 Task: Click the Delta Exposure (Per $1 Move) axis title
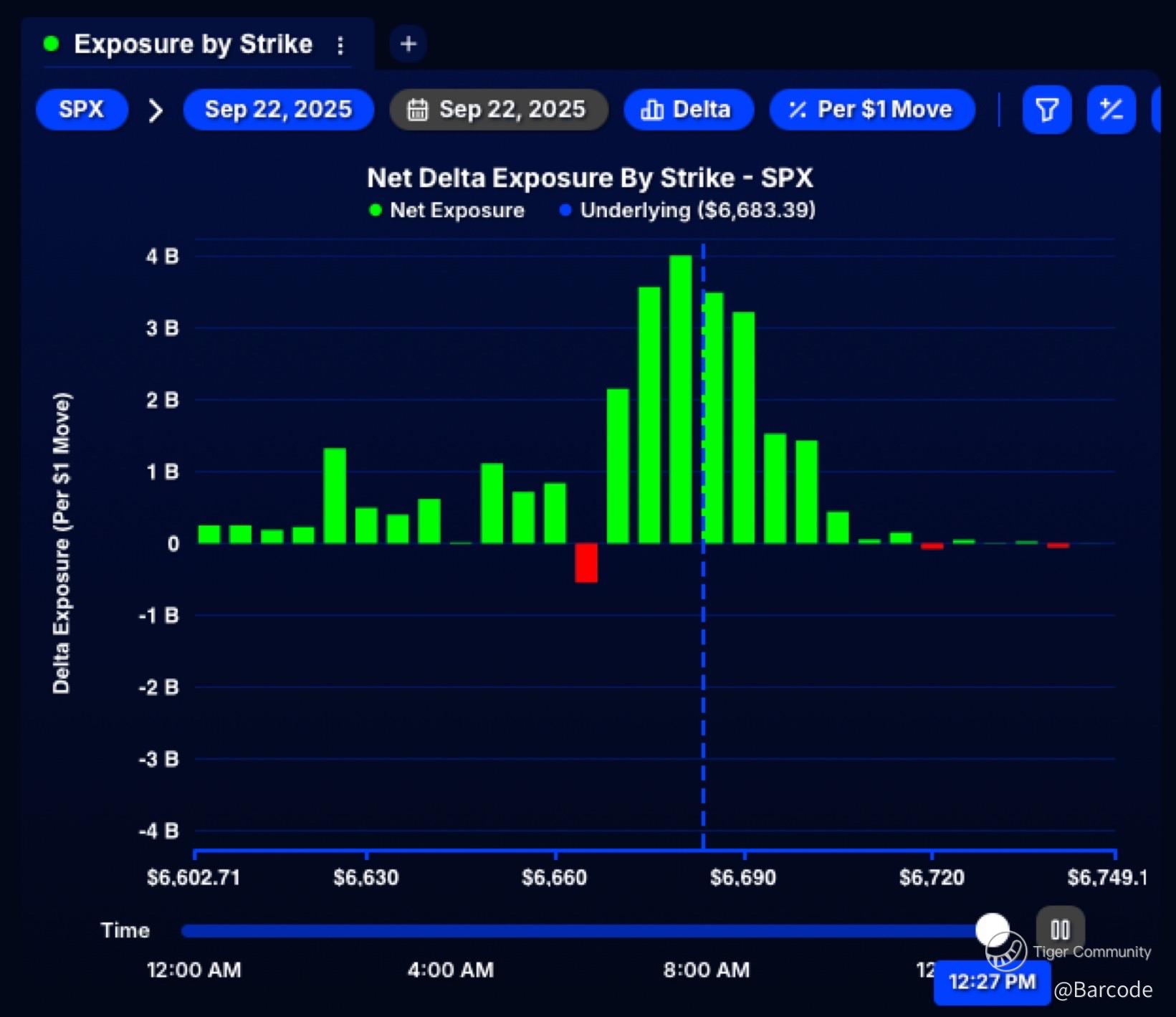point(62,543)
